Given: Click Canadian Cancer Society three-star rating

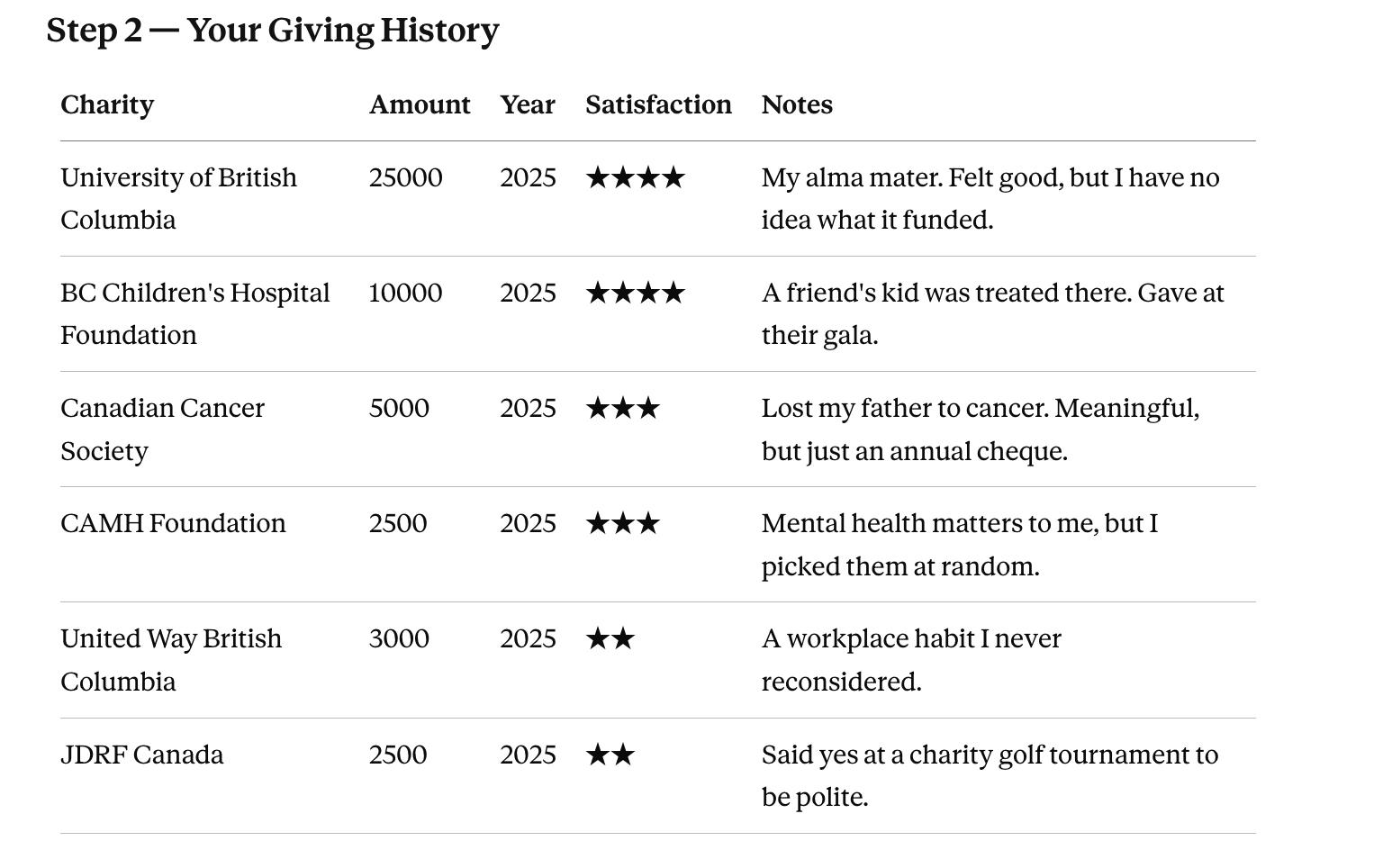Looking at the screenshot, I should (623, 408).
